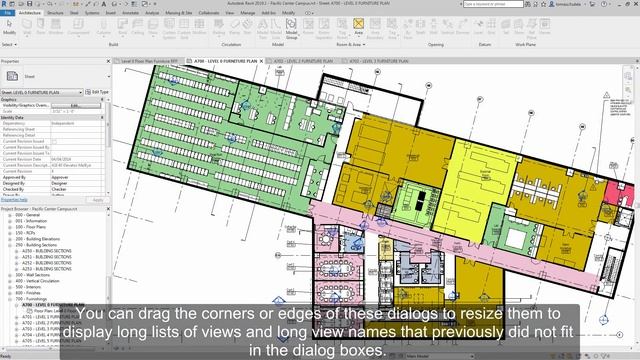Click the keyword search input field

pos(493,4)
